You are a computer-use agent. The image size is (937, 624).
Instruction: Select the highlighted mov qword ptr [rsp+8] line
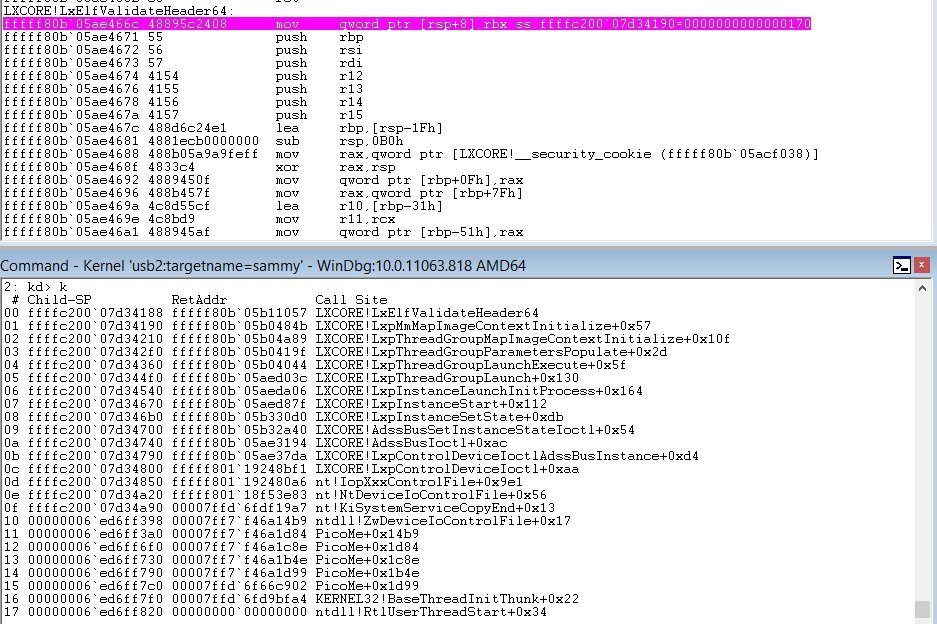click(x=407, y=24)
